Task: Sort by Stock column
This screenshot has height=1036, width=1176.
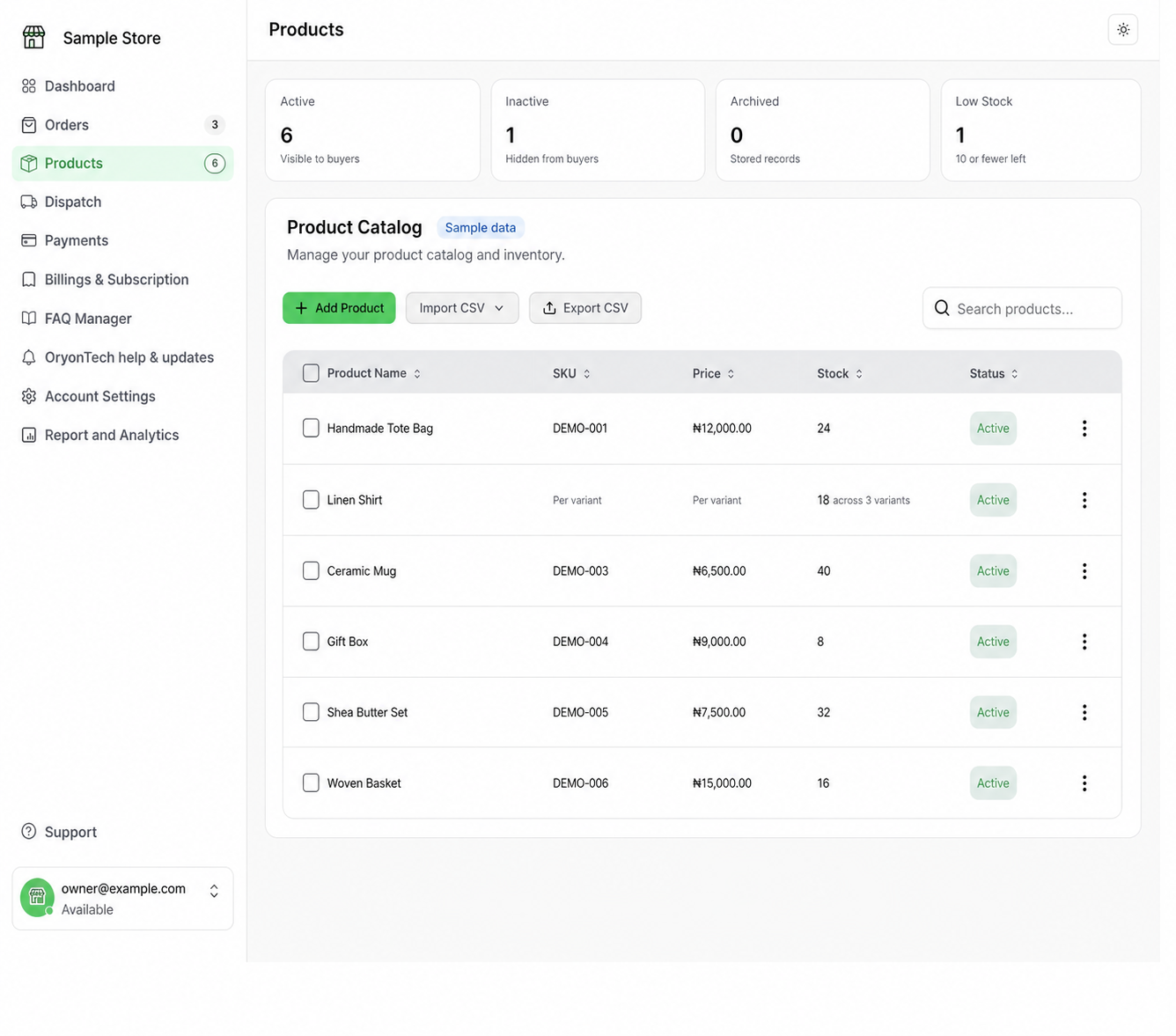Action: pos(840,373)
